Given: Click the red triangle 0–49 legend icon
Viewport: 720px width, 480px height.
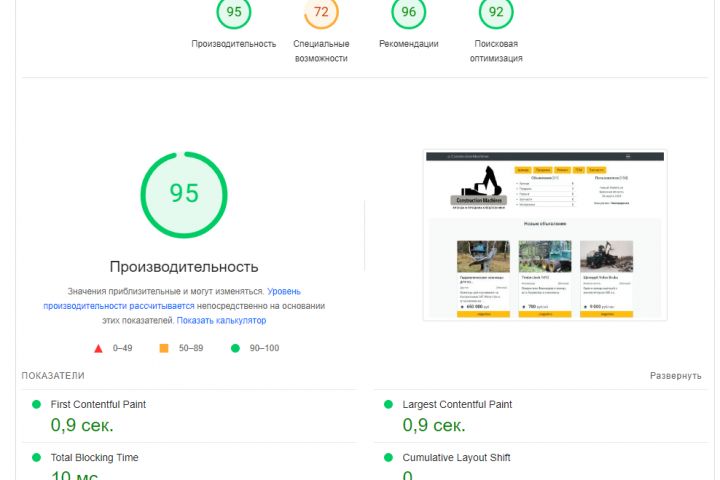Looking at the screenshot, I should [x=98, y=348].
